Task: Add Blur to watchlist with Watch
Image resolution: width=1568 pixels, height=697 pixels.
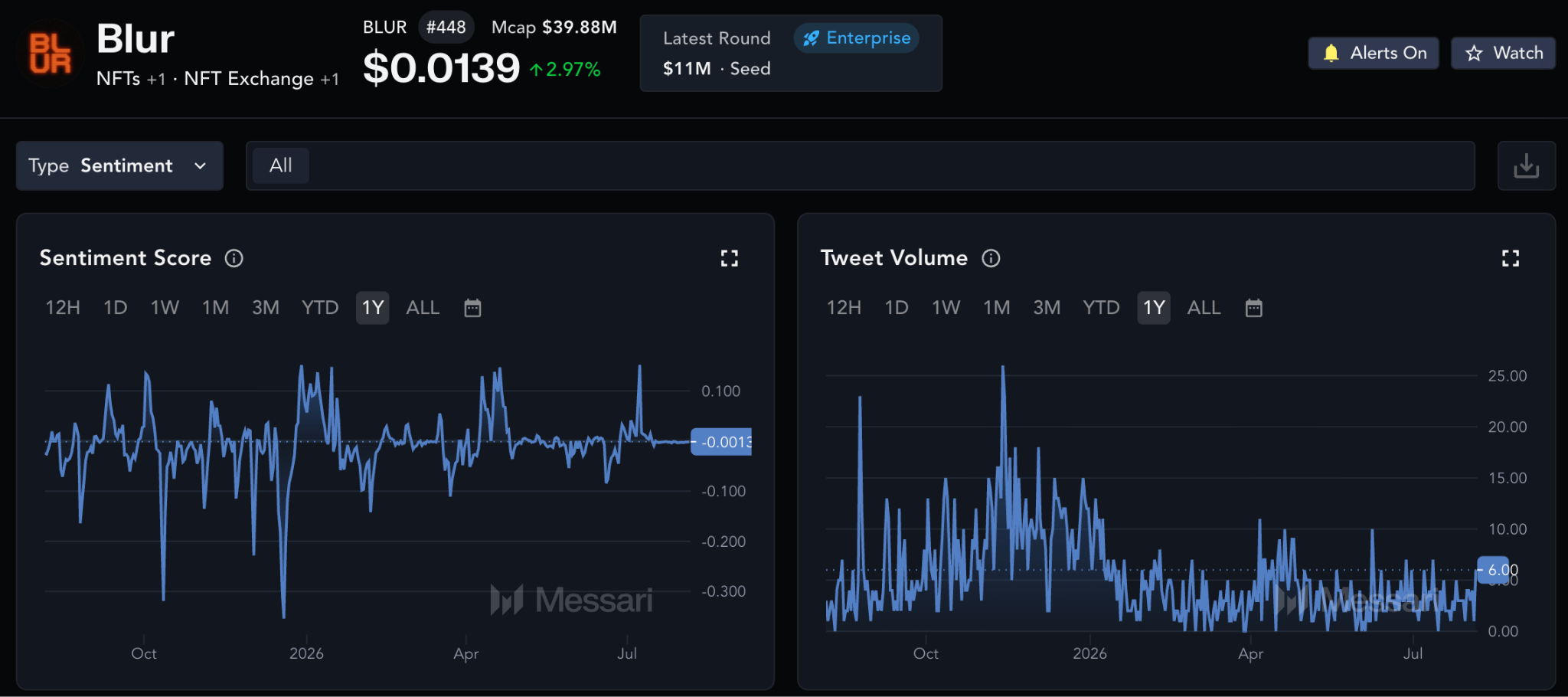Action: click(1504, 53)
